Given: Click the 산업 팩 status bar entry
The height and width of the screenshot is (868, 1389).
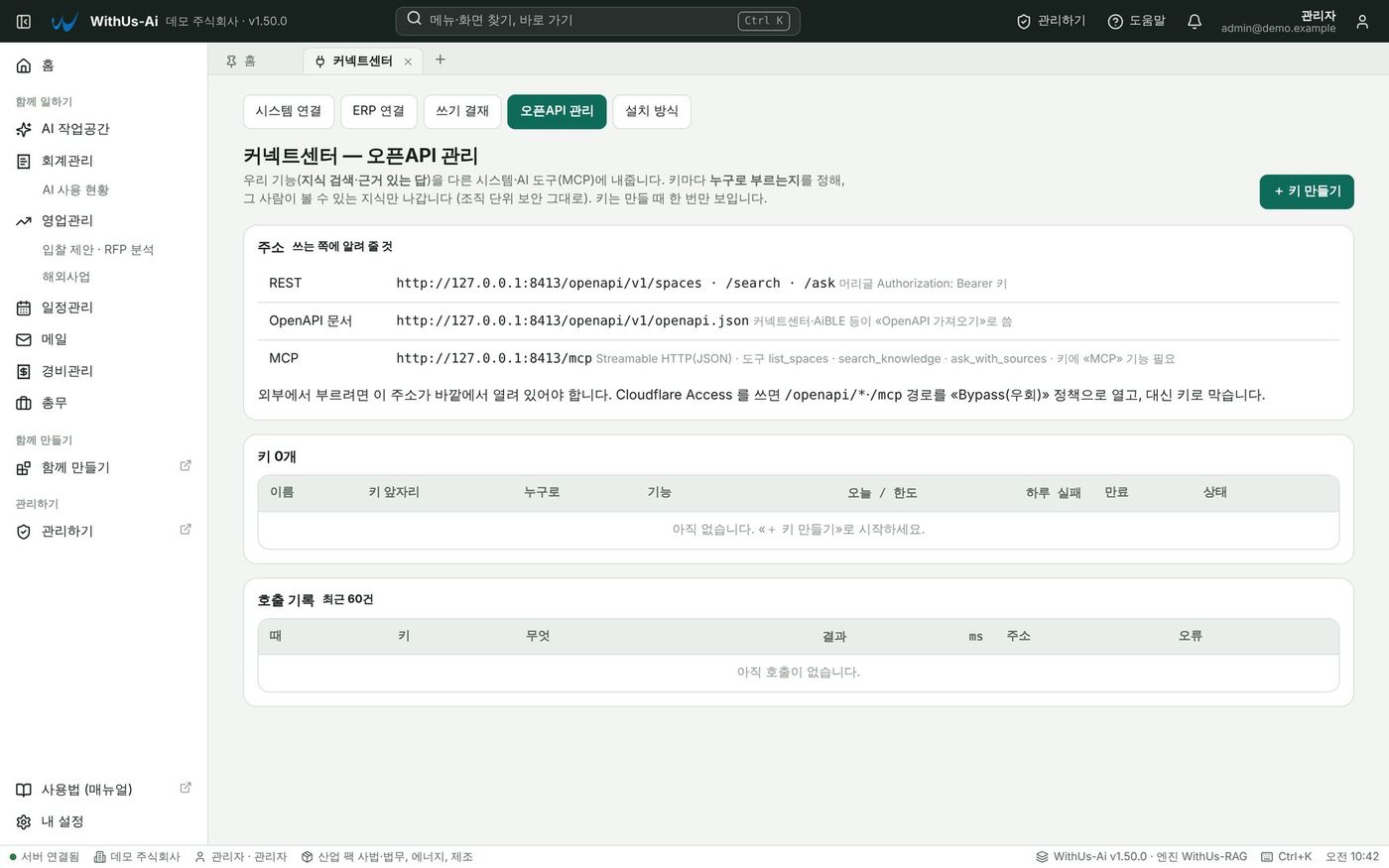Looking at the screenshot, I should point(388,857).
